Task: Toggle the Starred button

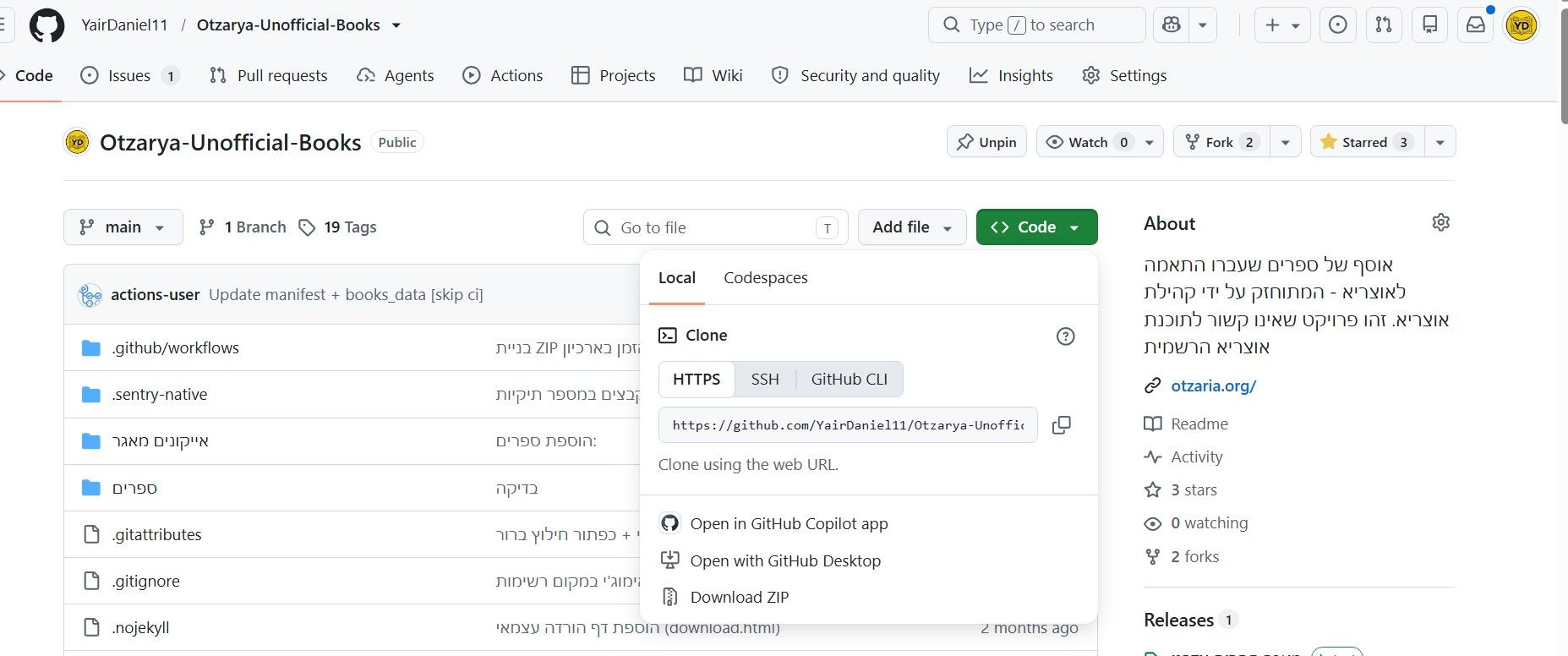Action: click(1367, 142)
